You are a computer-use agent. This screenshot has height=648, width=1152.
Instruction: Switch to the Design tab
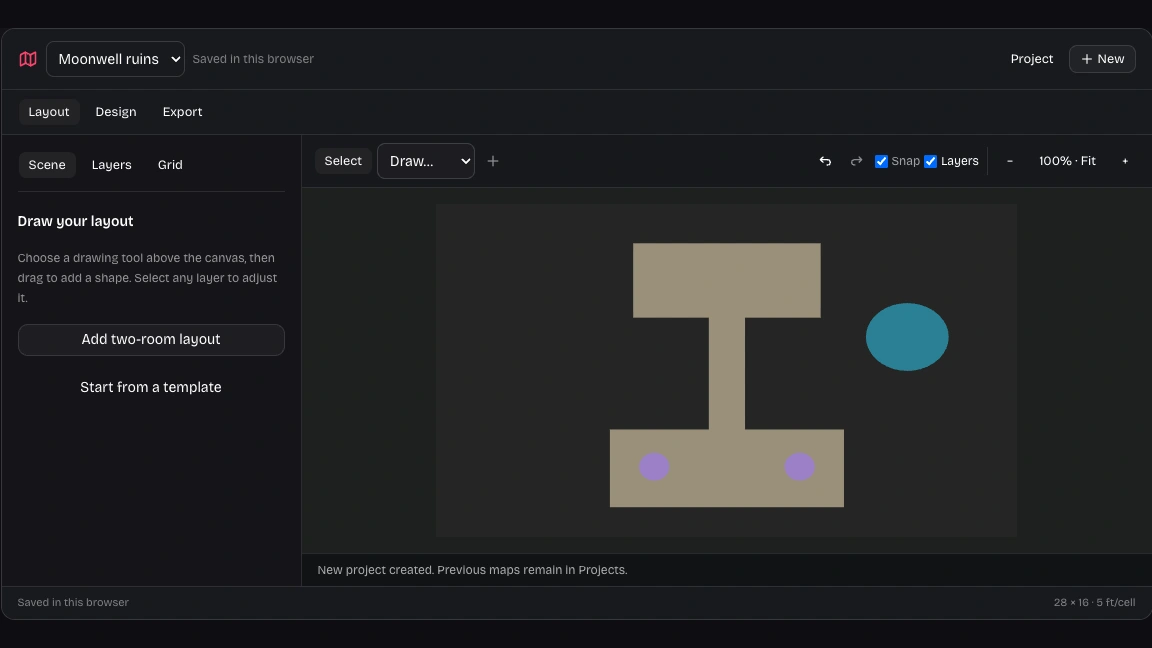pyautogui.click(x=116, y=112)
